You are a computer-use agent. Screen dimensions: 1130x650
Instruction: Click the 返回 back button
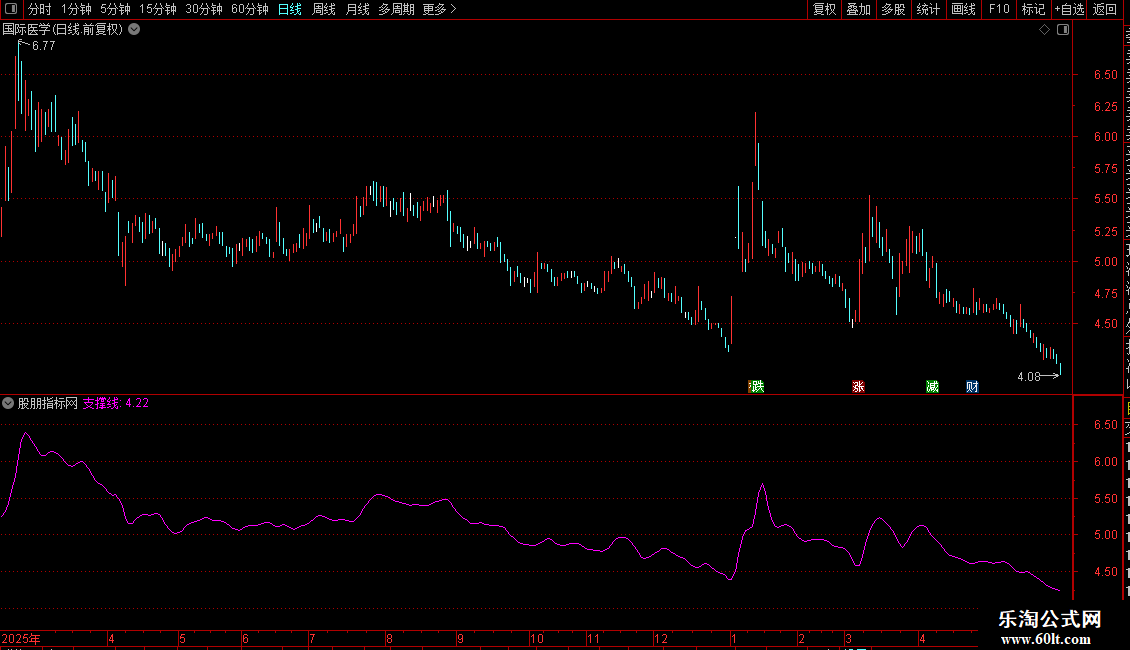(1105, 9)
